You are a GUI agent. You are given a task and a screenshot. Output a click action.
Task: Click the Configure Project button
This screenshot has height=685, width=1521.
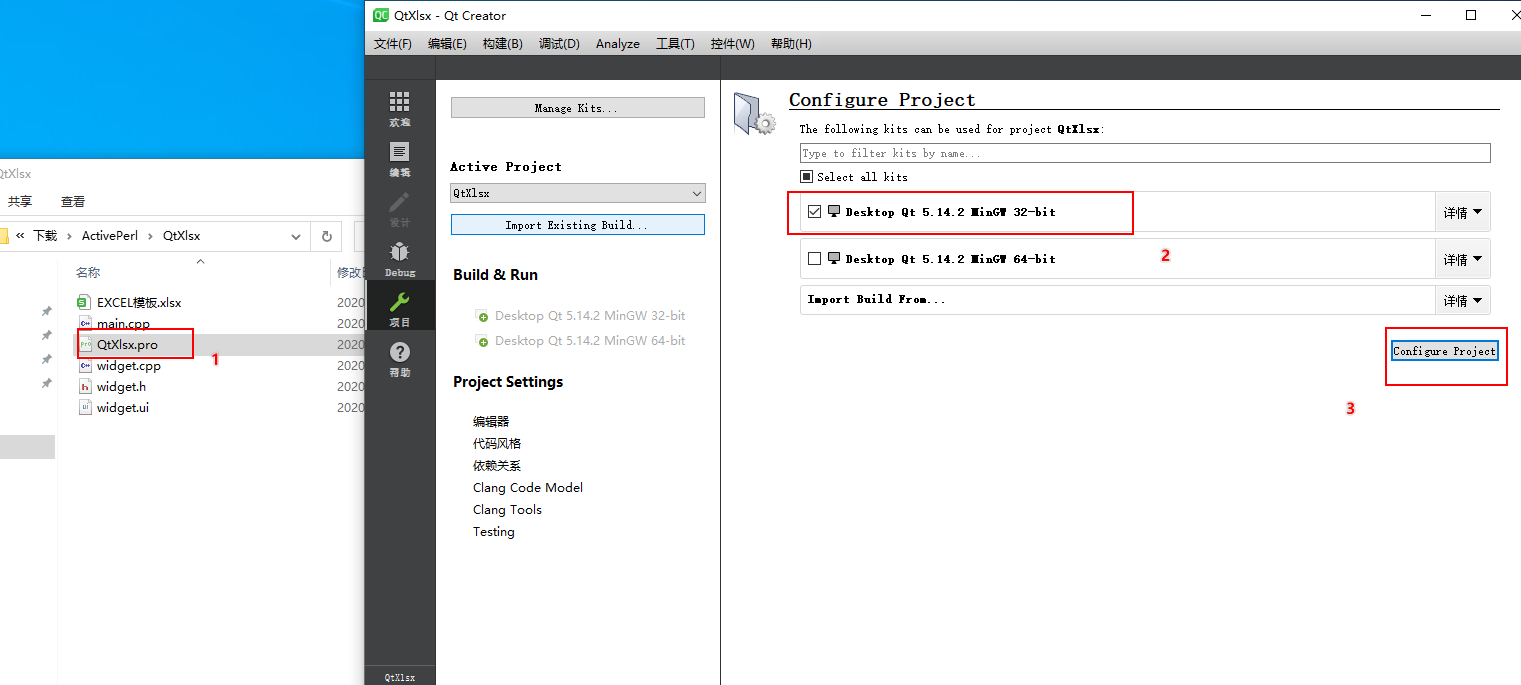pos(1444,351)
